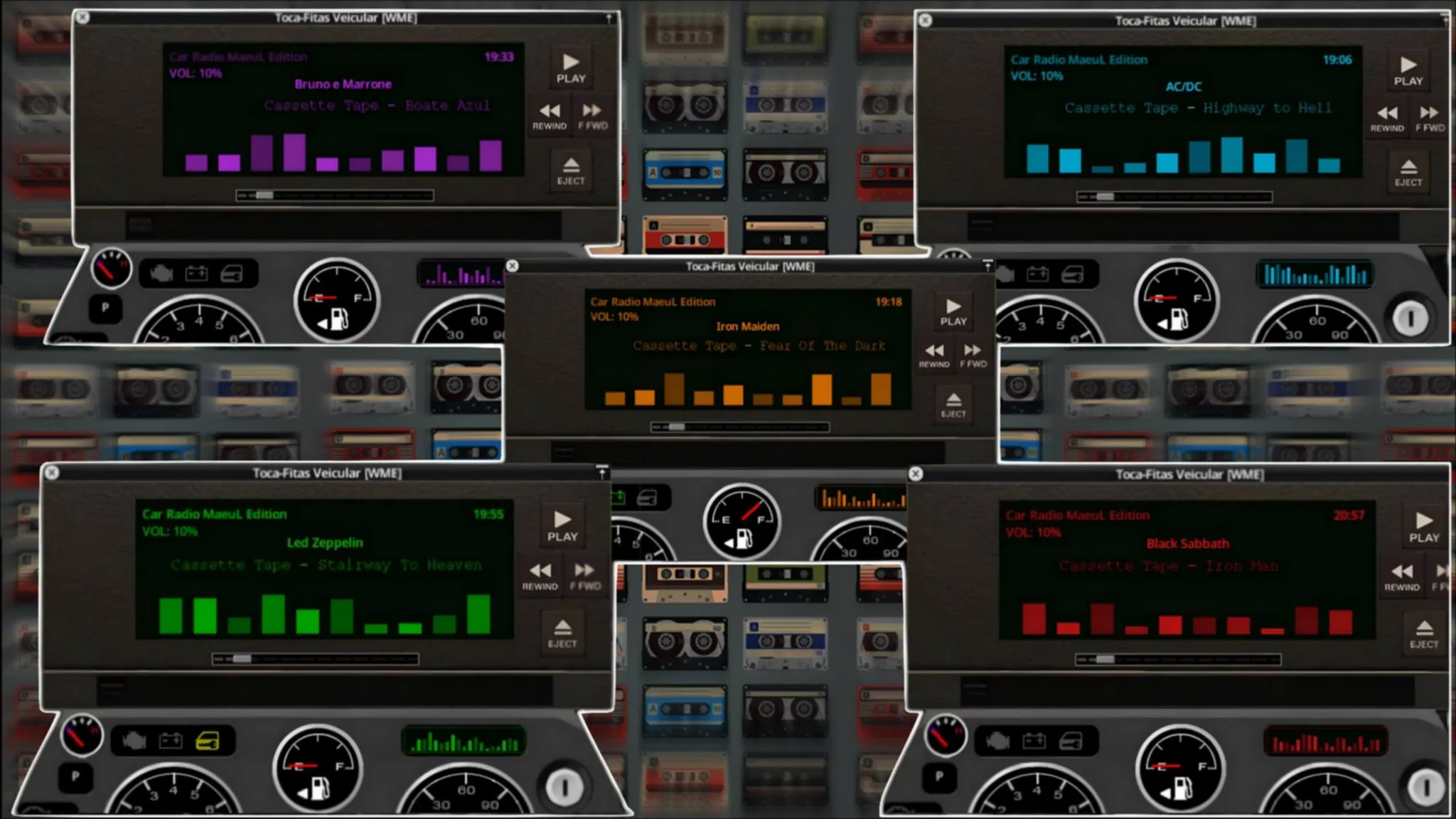This screenshot has width=1456, height=819.
Task: Eject the Black Sabbath Iron Man tape
Action: [1423, 633]
